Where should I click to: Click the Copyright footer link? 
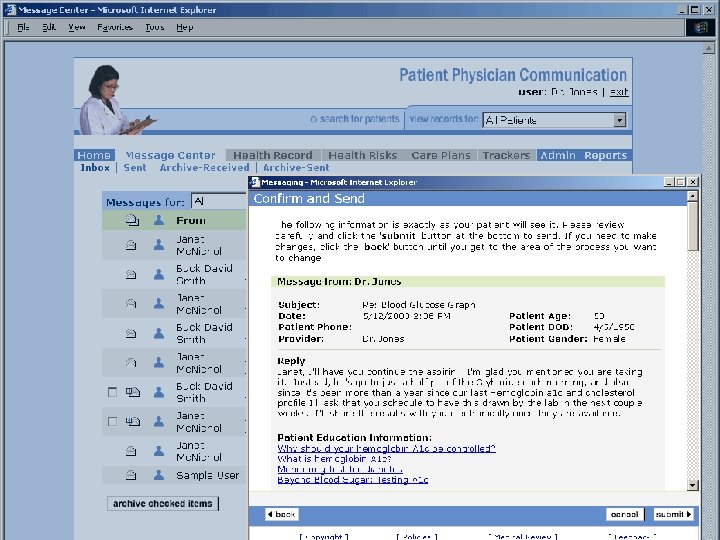coord(324,536)
